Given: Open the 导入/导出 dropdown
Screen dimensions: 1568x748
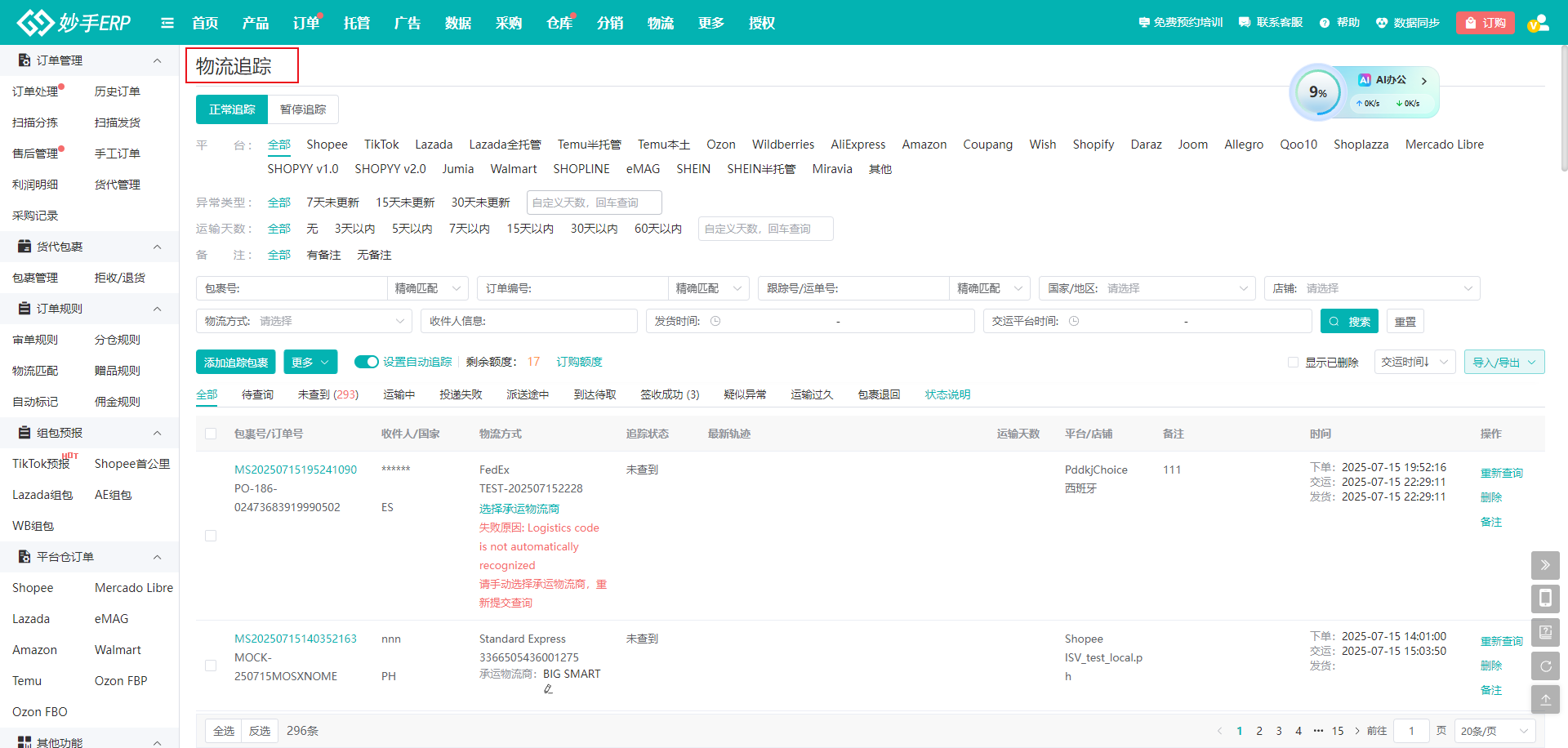Looking at the screenshot, I should (1504, 362).
